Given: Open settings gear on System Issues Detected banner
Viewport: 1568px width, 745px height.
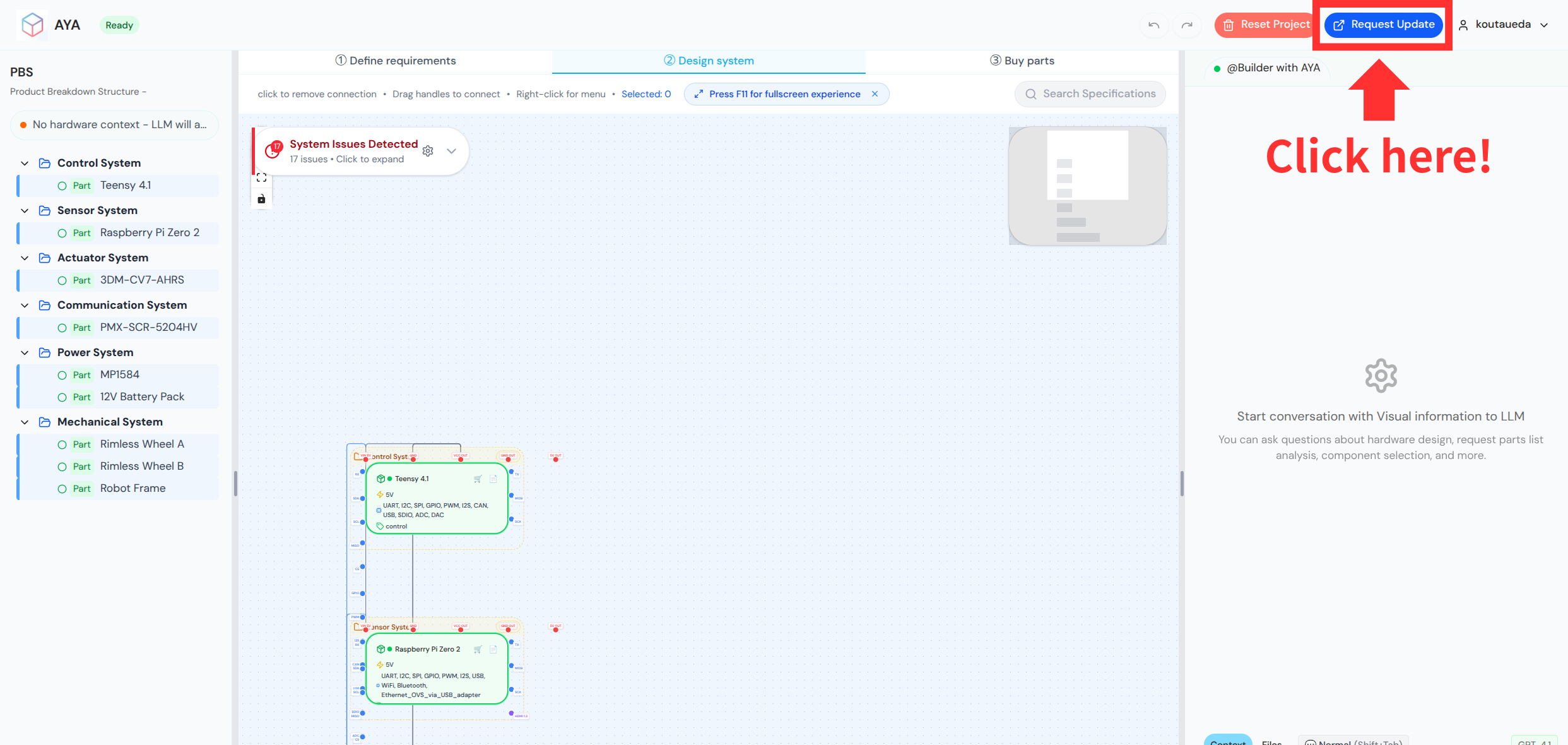Looking at the screenshot, I should point(428,151).
